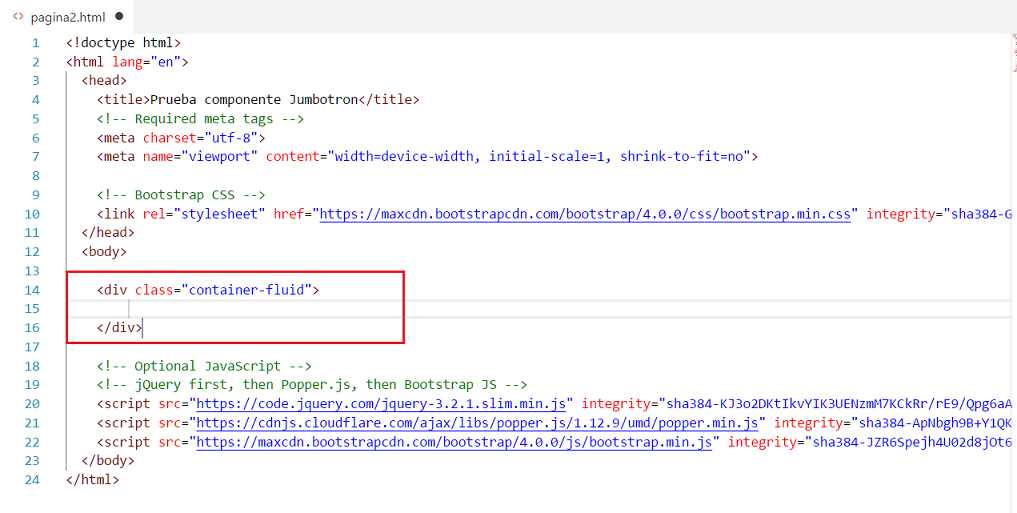The image size is (1017, 513).
Task: Click the unsaved dot on pagina2.html tab
Action: point(119,17)
